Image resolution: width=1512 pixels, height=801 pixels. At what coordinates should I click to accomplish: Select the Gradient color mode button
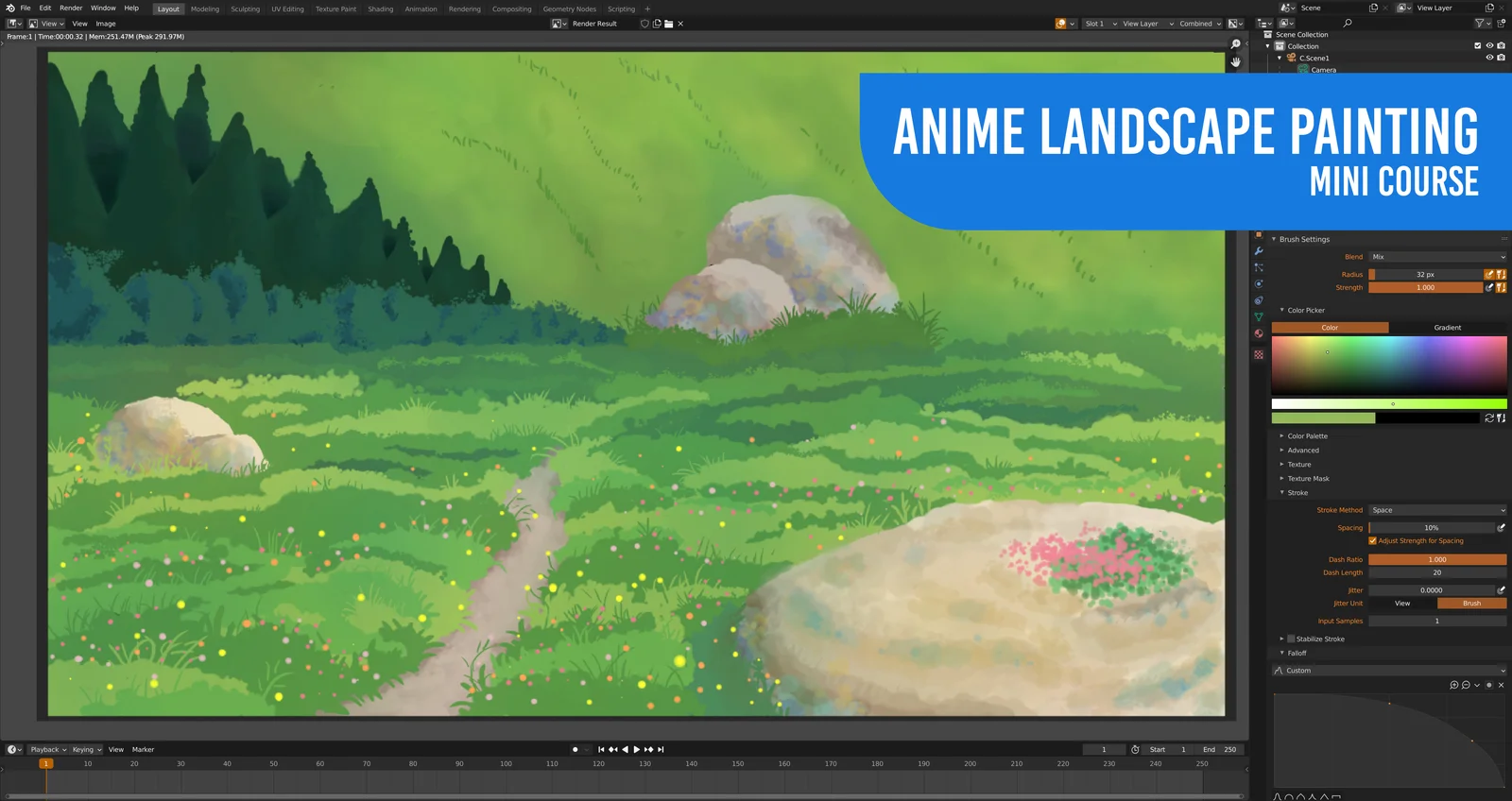tap(1447, 328)
